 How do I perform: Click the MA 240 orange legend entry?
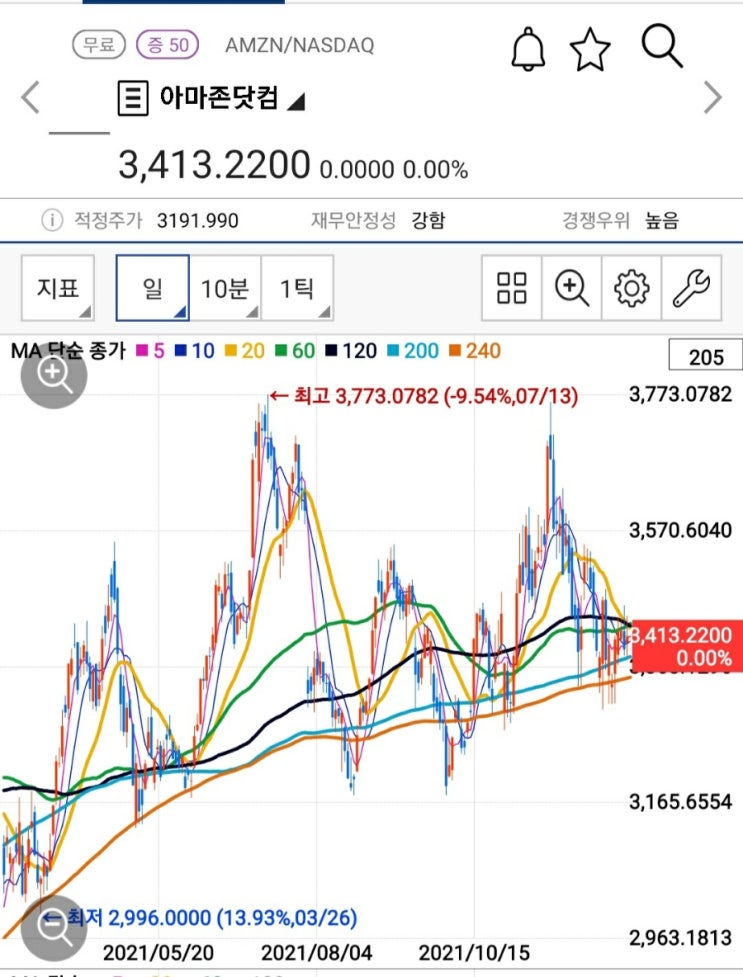[474, 351]
